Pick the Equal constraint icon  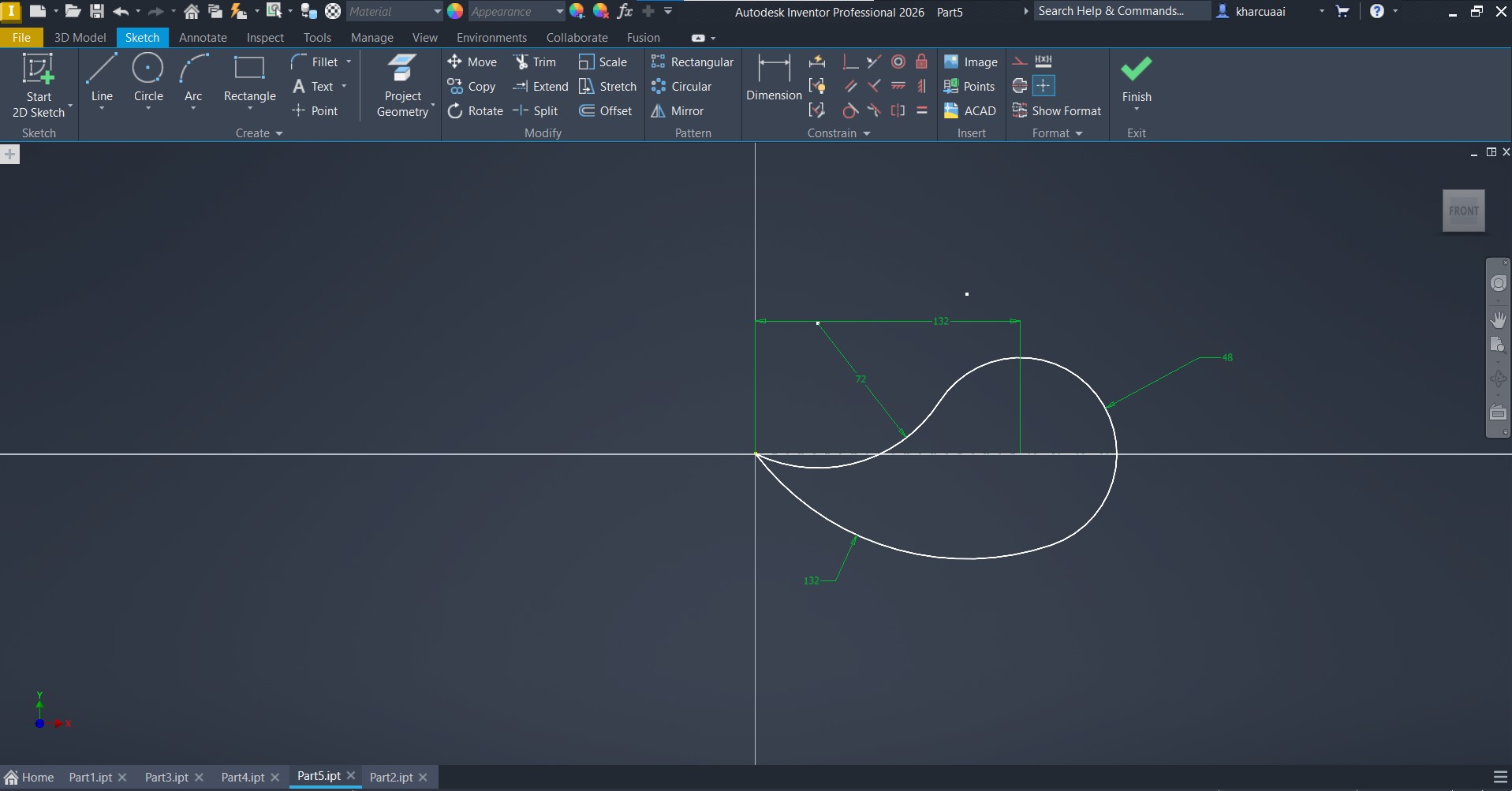click(x=921, y=111)
